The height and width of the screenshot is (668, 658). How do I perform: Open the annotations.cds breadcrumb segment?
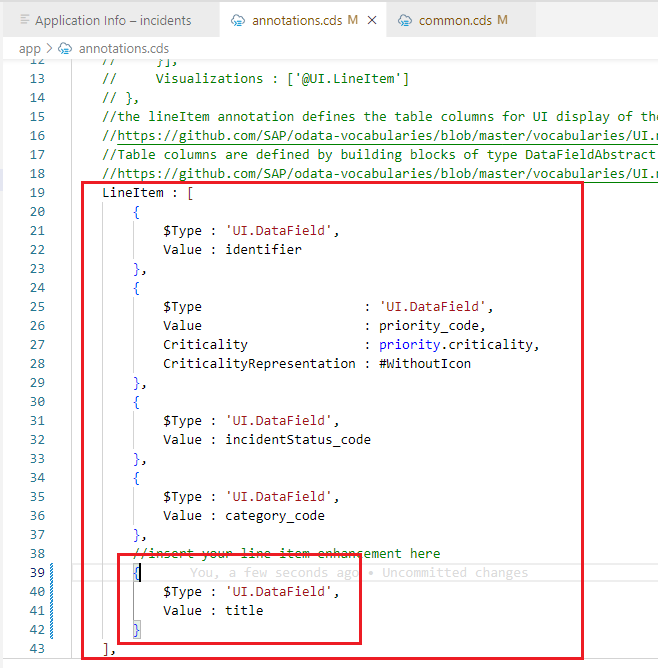click(x=124, y=49)
